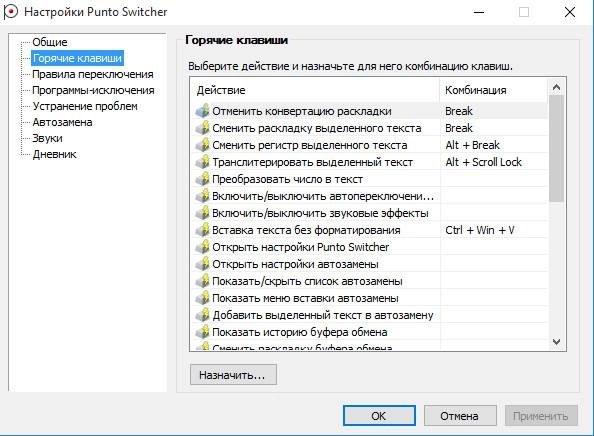Viewport: 594px width, 436px height.
Task: Click the Отмена button
Action: (x=460, y=416)
